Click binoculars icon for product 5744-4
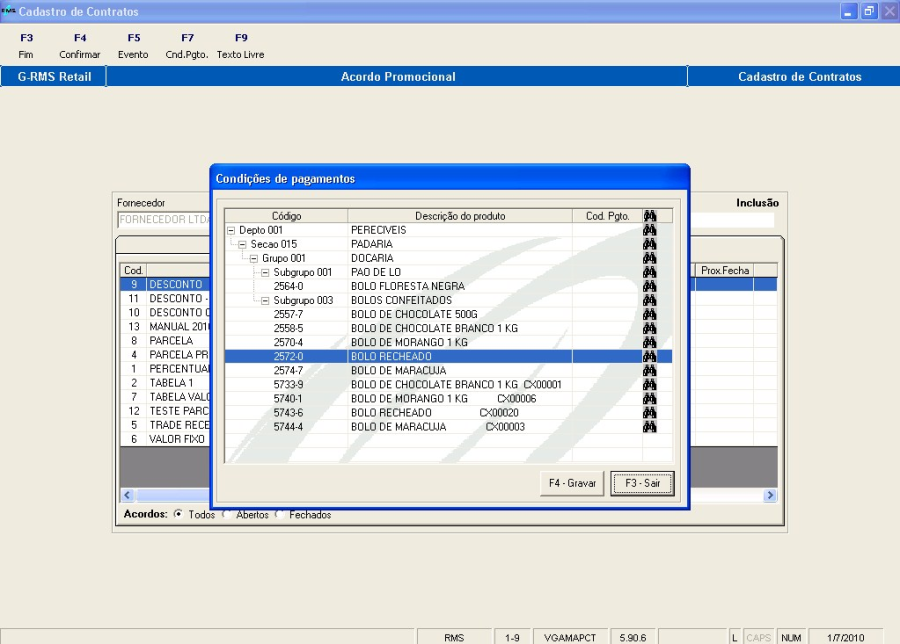The height and width of the screenshot is (644, 900). pyautogui.click(x=649, y=426)
